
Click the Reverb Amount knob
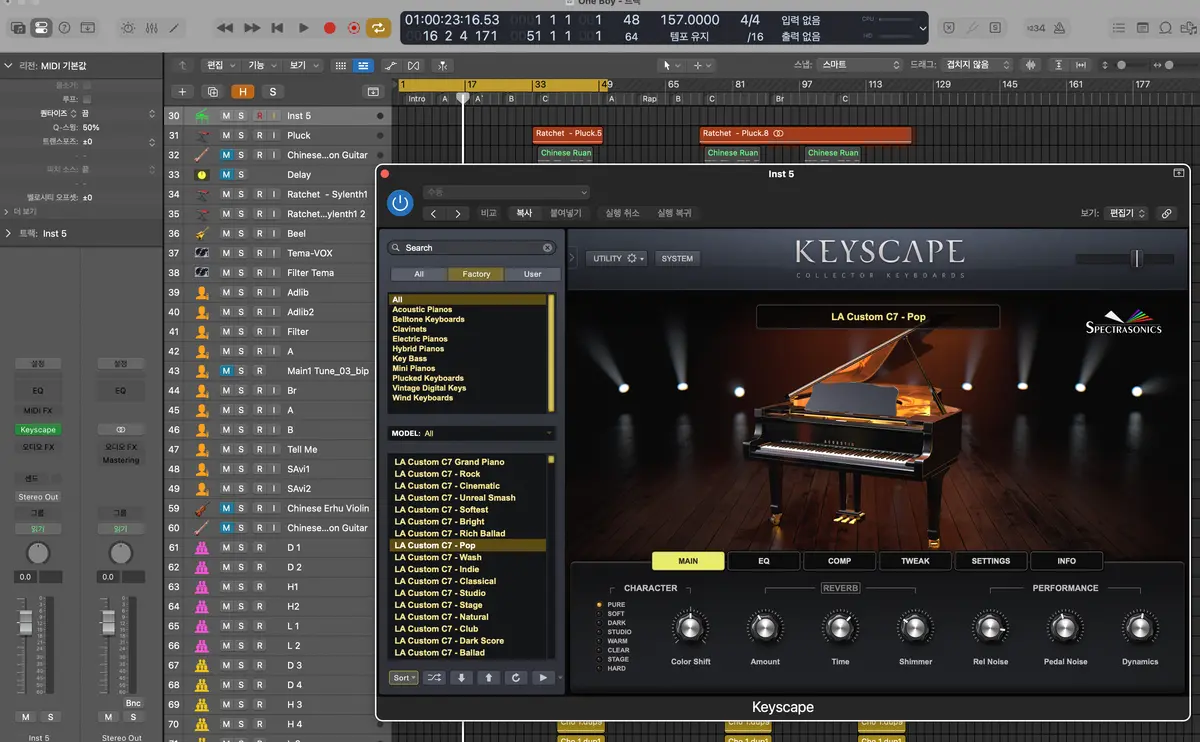click(764, 628)
